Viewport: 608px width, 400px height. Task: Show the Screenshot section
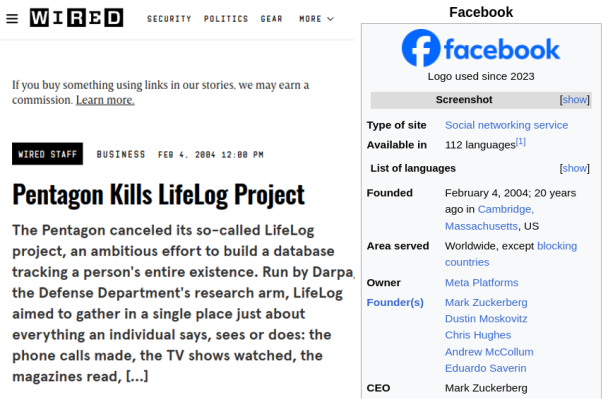tap(575, 100)
